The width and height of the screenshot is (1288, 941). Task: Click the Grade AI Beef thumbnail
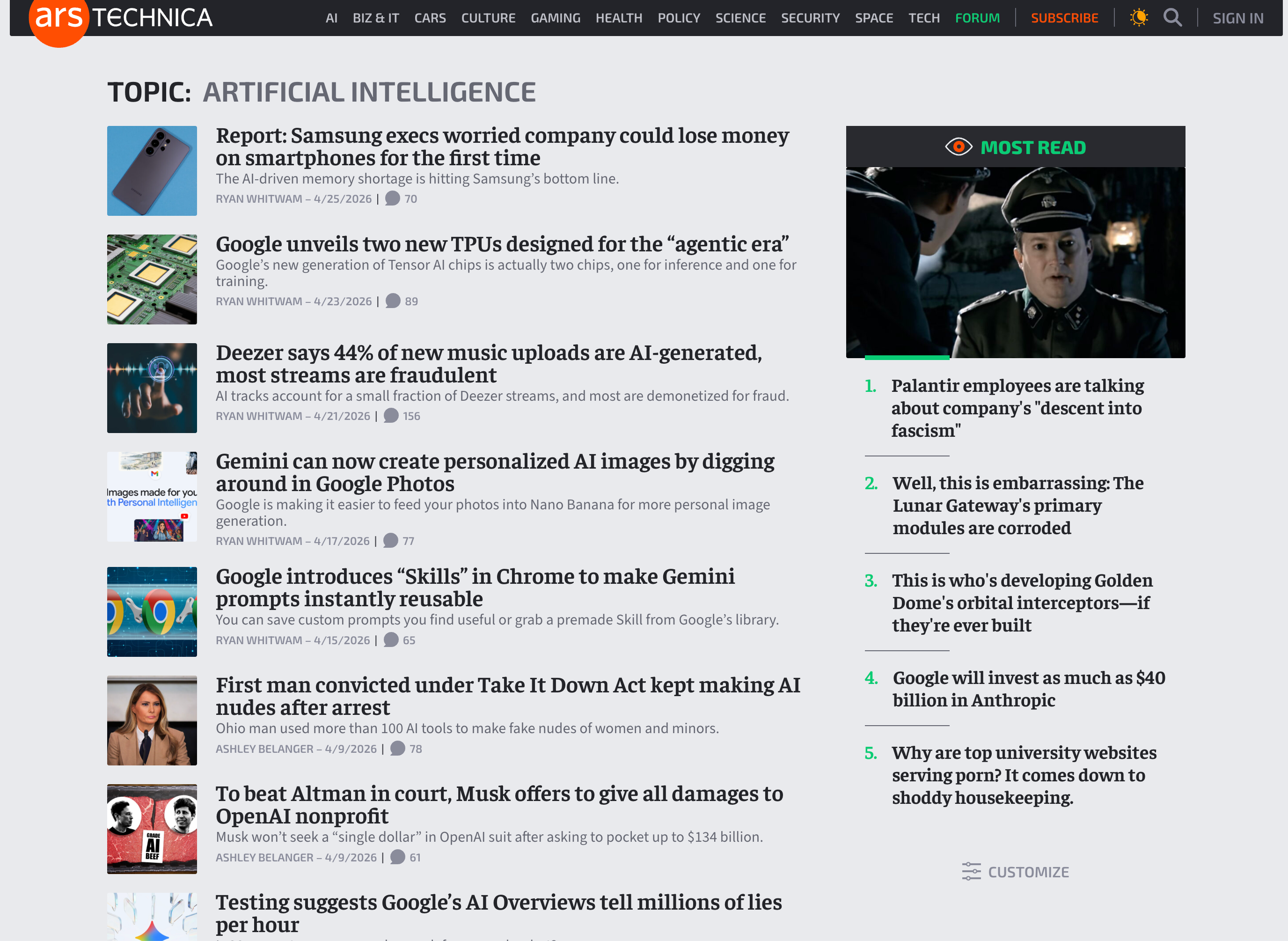[x=152, y=829]
